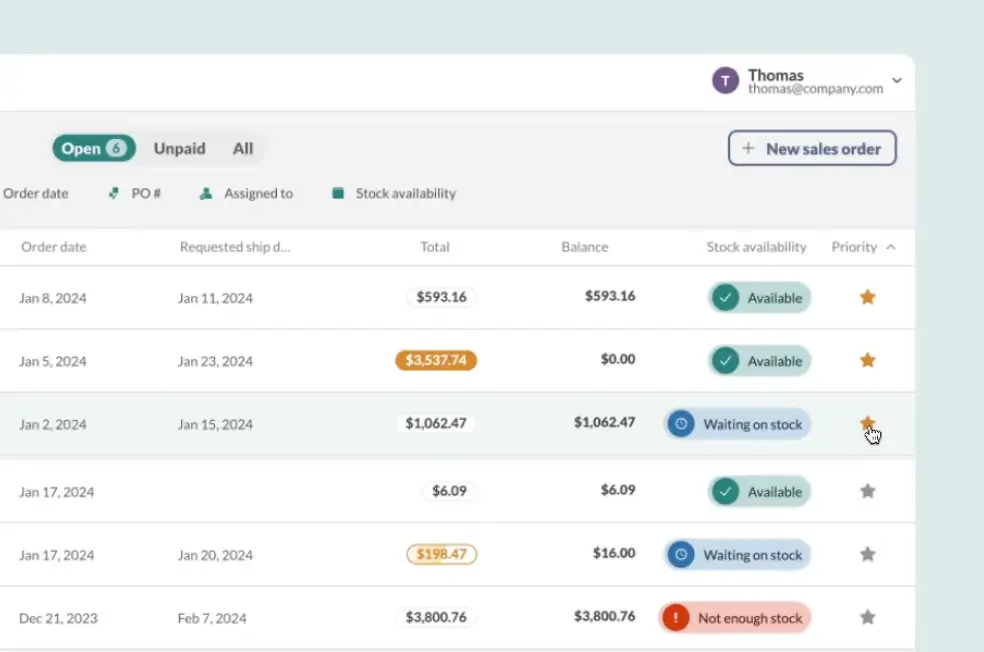Select the All orders tab
This screenshot has height=652, width=984.
coord(242,148)
